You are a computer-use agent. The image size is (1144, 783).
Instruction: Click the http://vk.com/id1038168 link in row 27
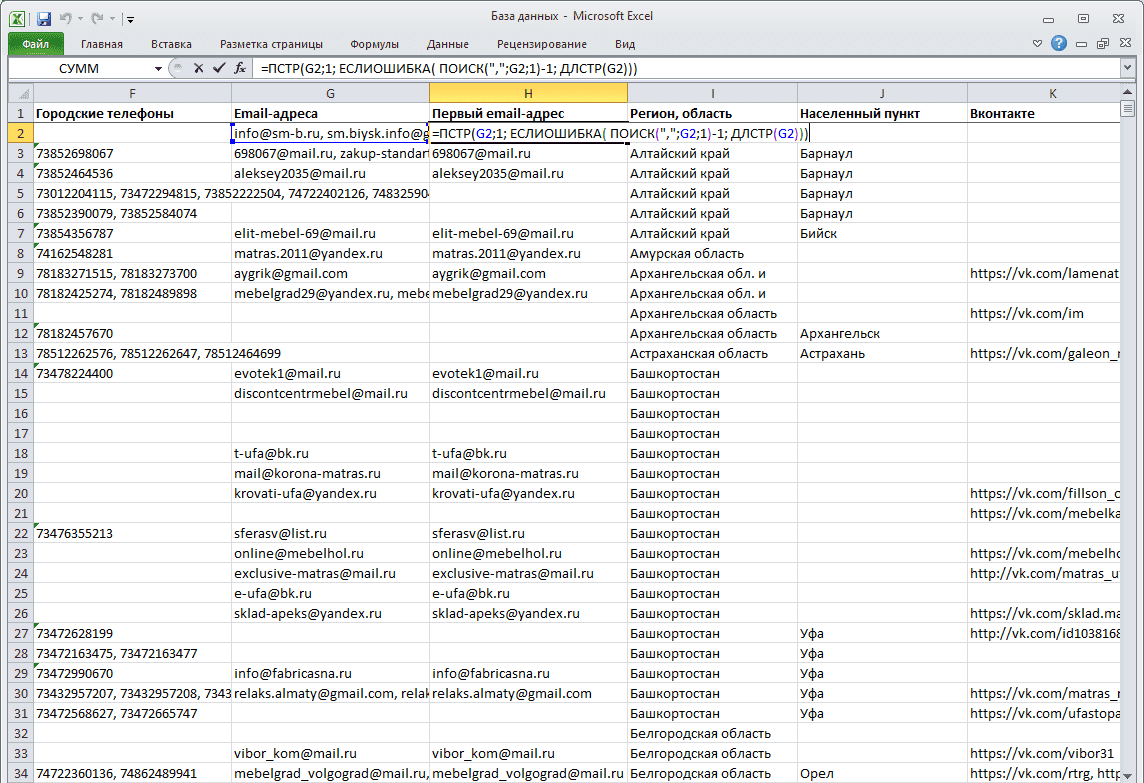1043,633
